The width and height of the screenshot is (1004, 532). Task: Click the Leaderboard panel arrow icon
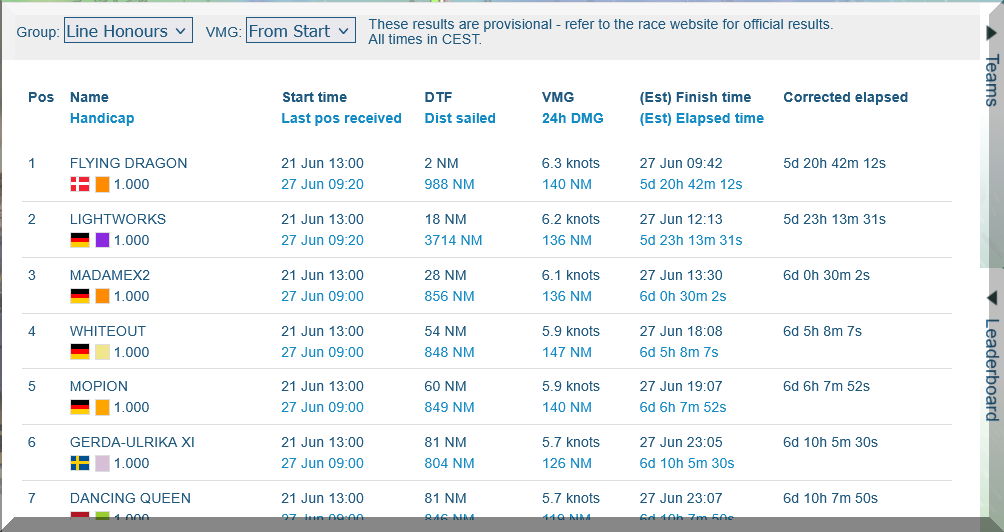point(992,298)
